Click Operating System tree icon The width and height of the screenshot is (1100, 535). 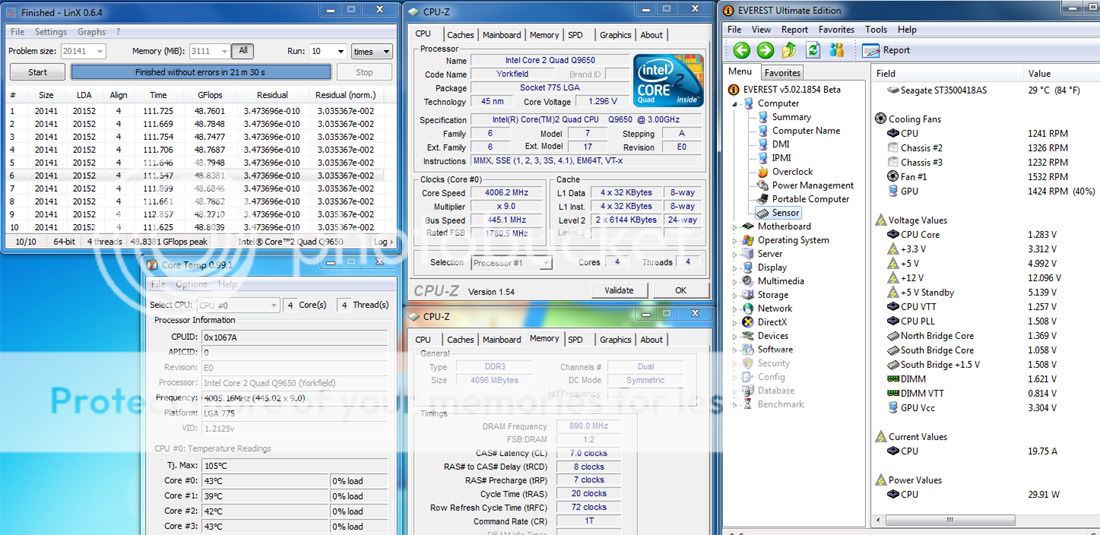(748, 240)
